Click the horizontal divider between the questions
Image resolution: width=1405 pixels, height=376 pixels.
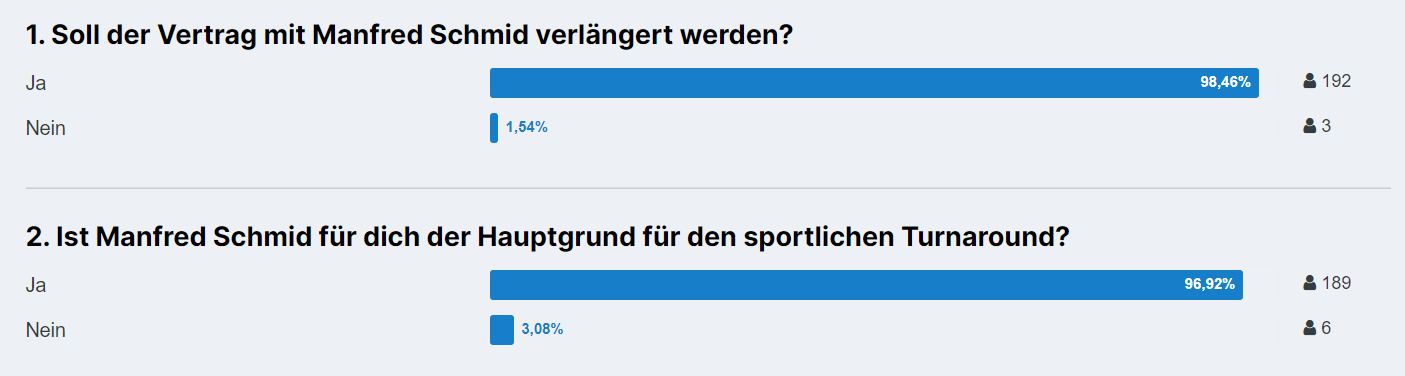pos(708,188)
